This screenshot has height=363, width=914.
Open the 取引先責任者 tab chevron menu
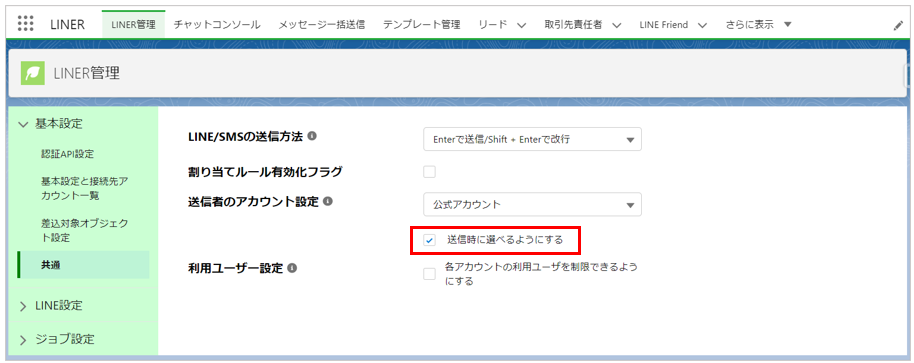pos(617,25)
